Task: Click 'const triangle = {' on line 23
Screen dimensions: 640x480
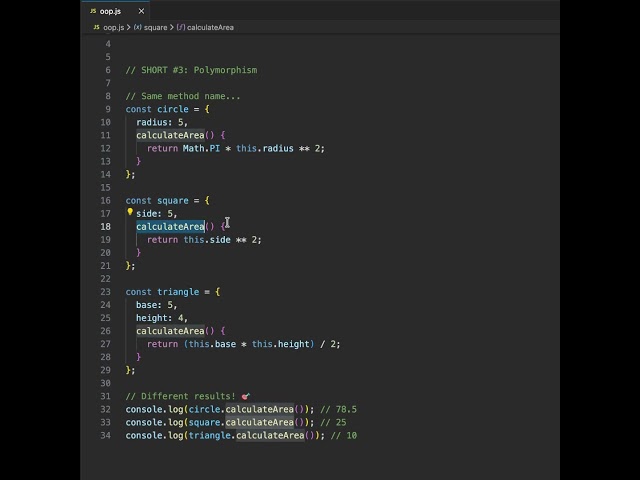Action: 173,292
